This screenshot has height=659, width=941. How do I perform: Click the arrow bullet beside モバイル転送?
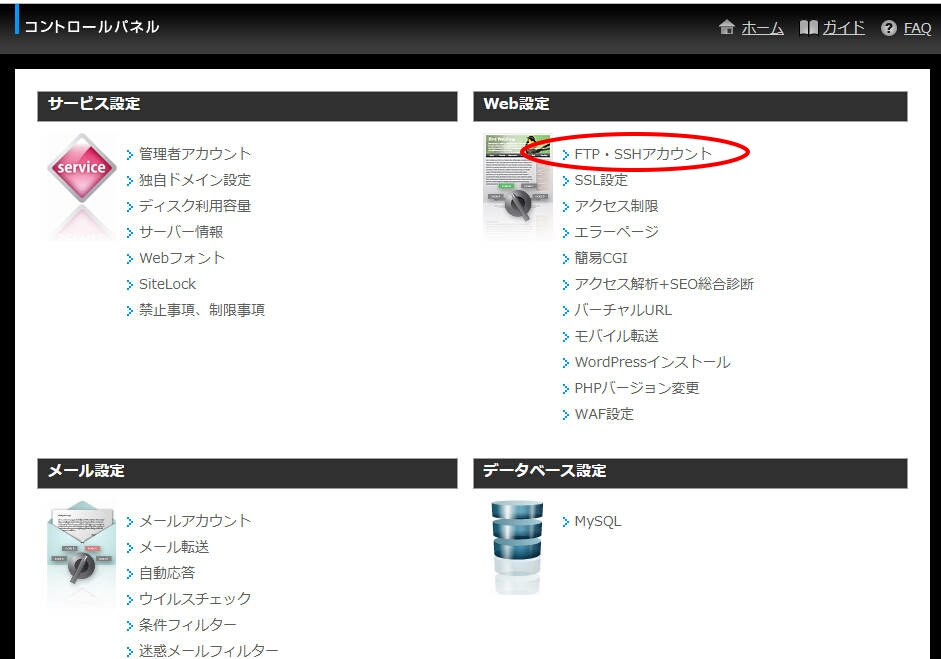point(565,337)
